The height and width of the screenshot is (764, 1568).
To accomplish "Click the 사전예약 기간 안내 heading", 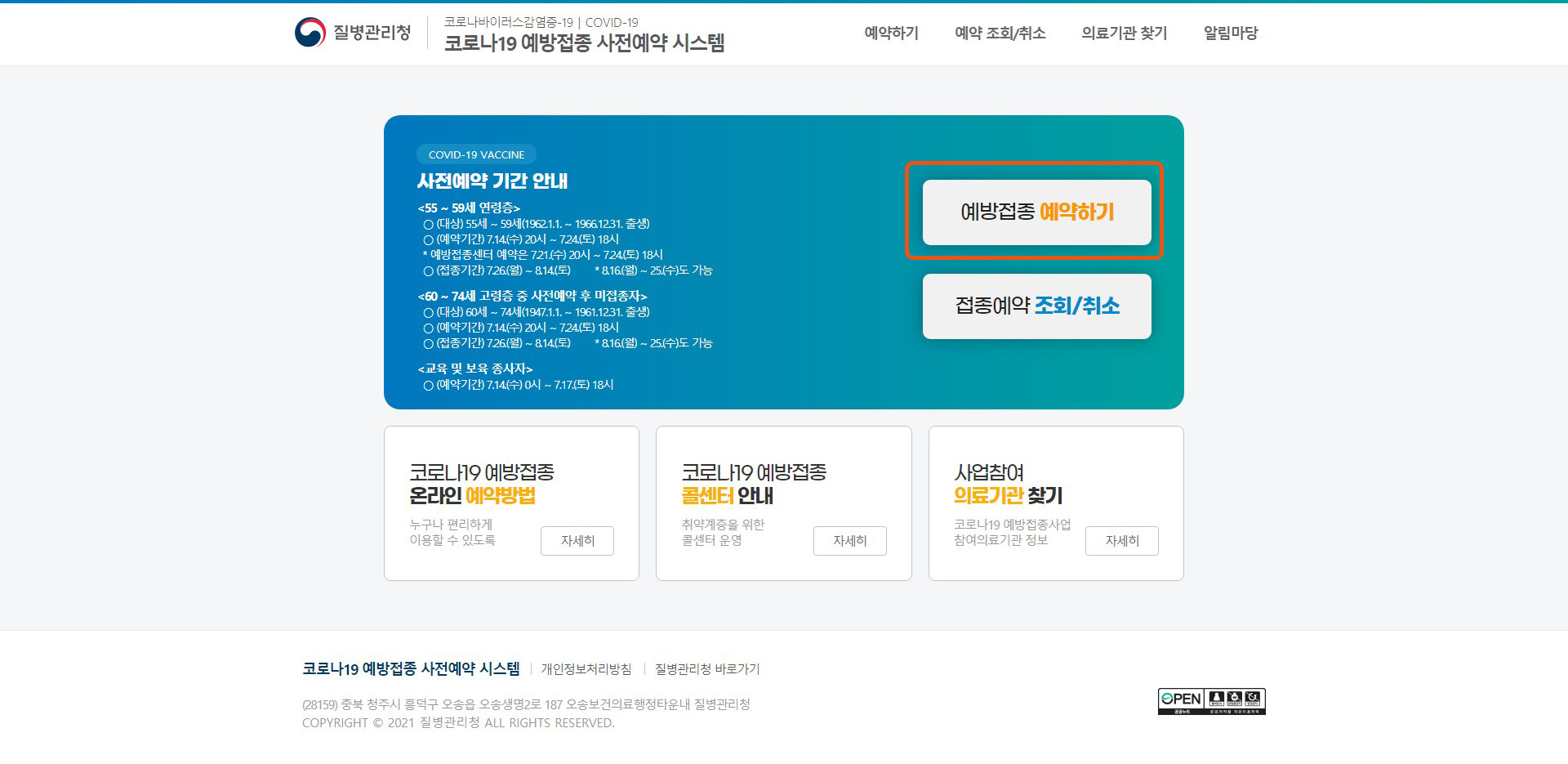I will (492, 181).
